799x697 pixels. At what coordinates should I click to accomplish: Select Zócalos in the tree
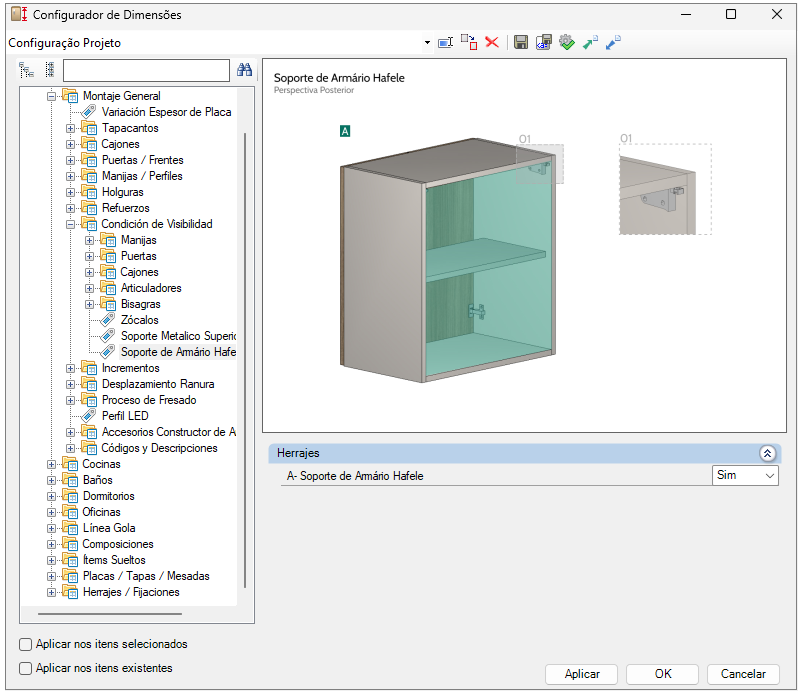140,320
